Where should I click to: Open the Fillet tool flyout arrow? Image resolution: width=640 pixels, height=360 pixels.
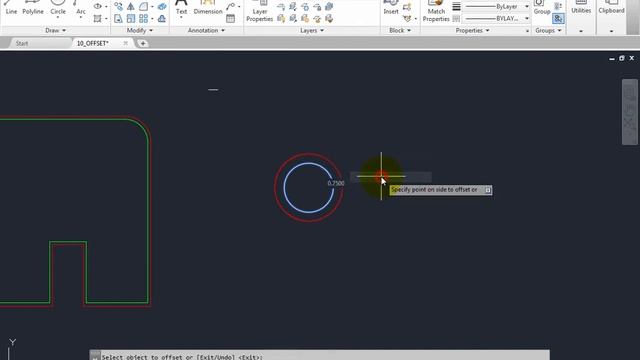[x=152, y=7]
